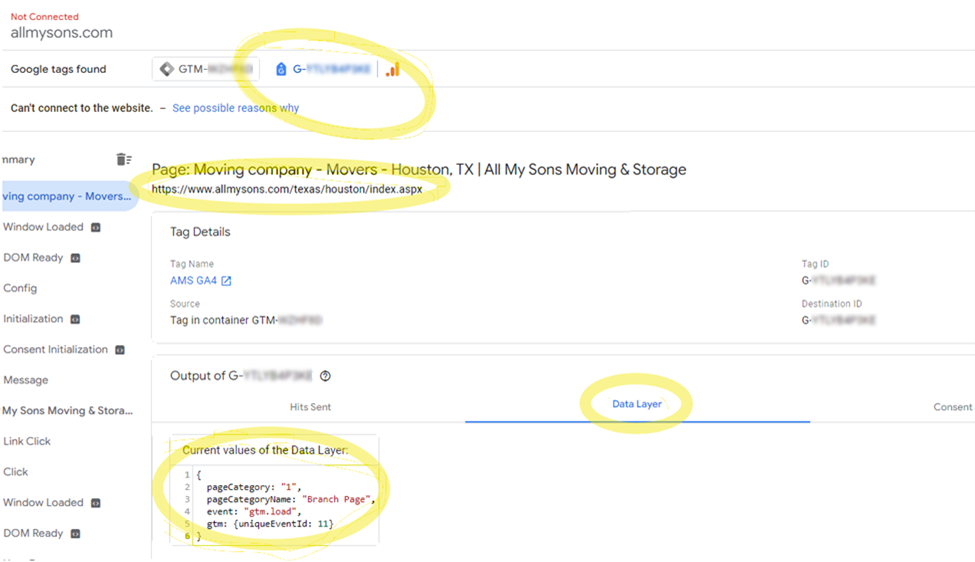Click the allmysons.com domain heading
Screen dimensions: 975x562
coord(62,33)
